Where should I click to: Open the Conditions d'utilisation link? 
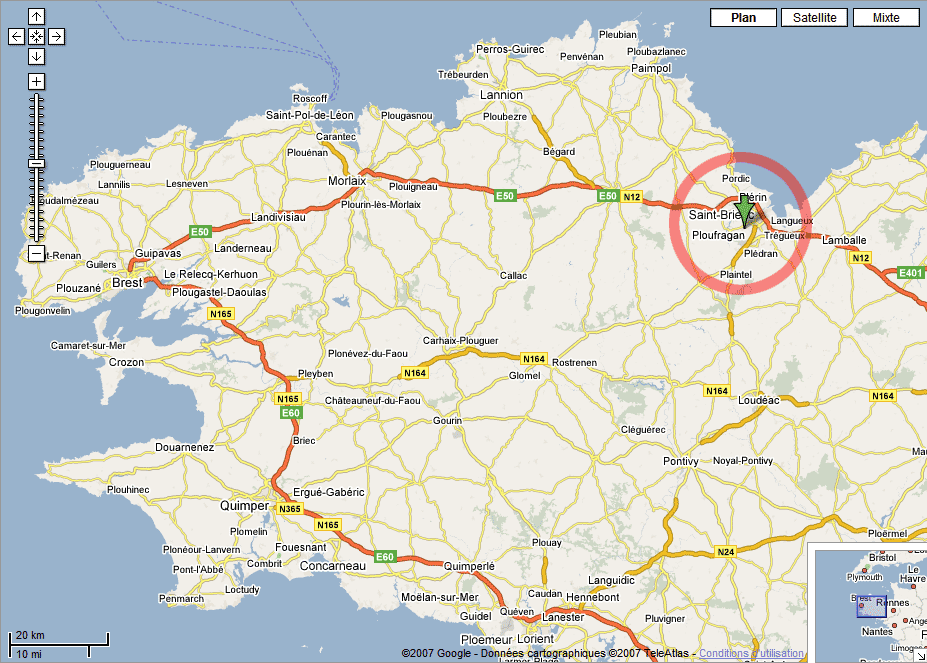[751, 653]
